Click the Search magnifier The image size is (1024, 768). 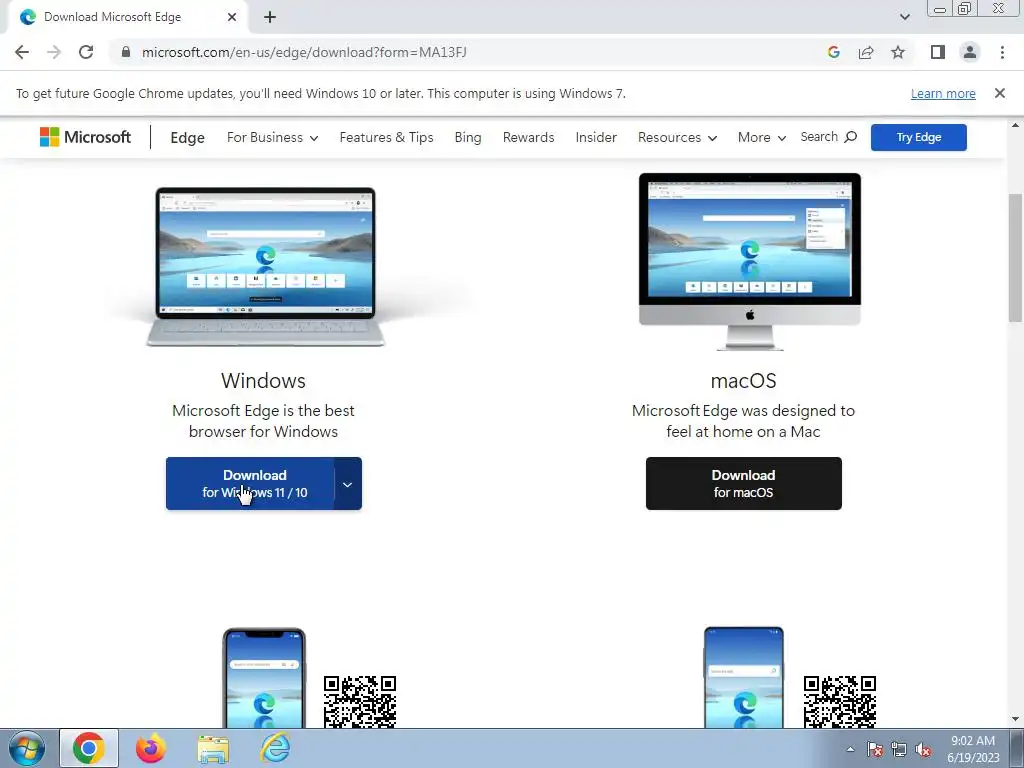850,136
